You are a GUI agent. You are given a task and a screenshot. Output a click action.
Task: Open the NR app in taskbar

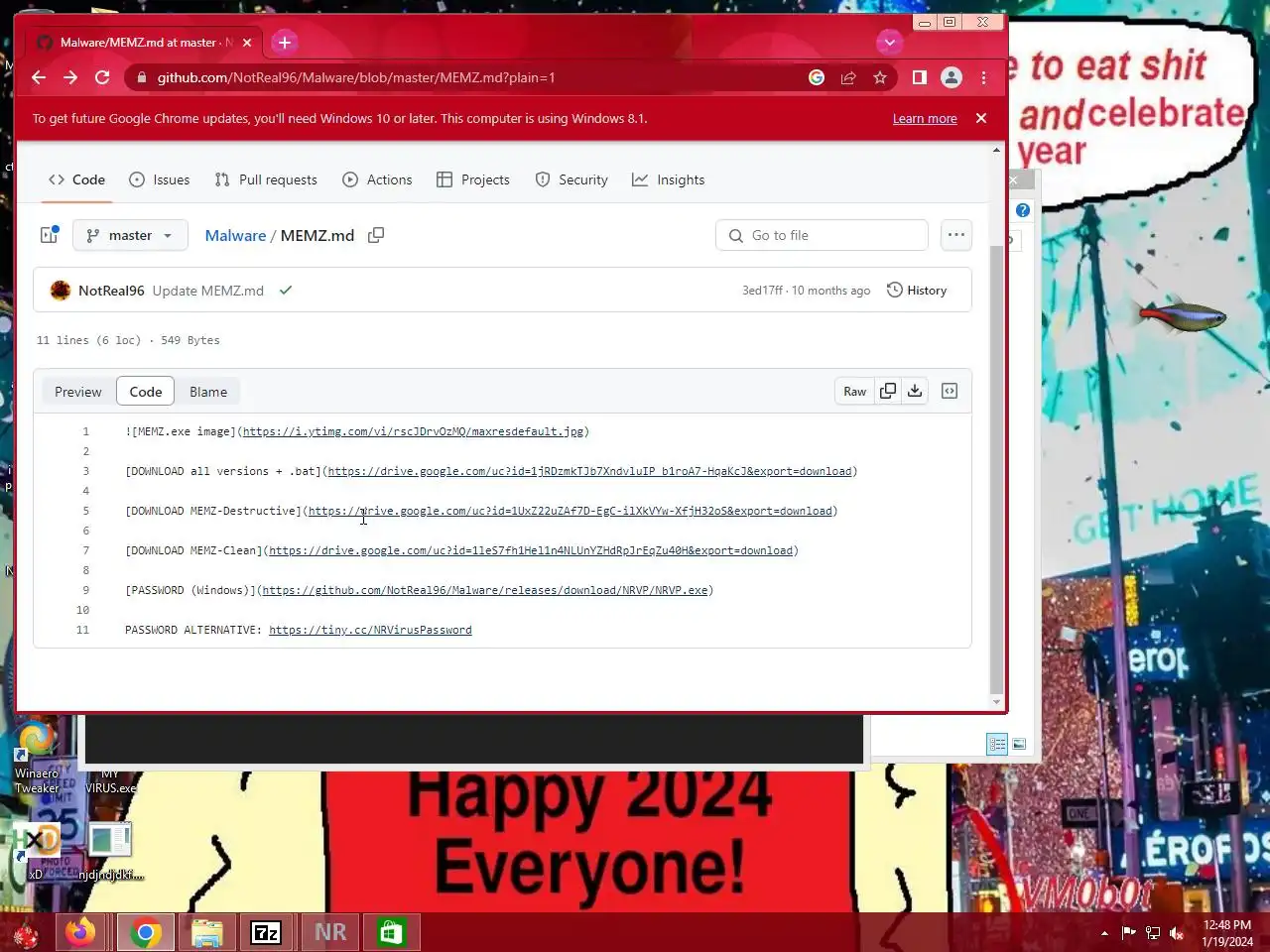point(330,932)
